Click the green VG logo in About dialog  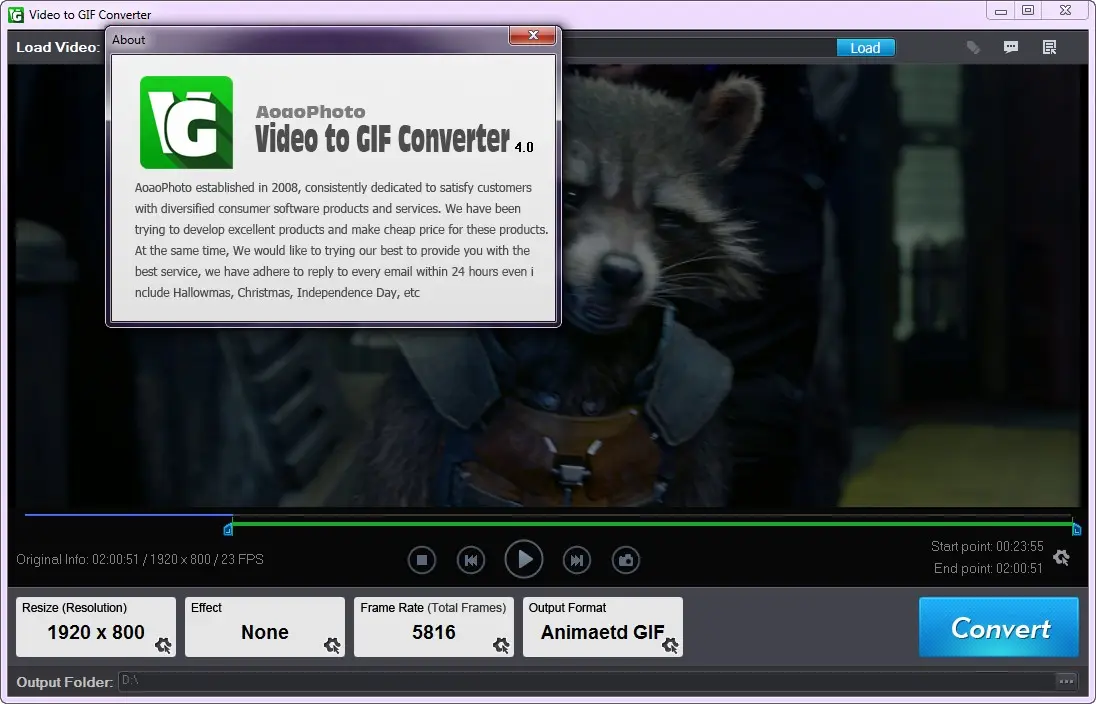(x=187, y=122)
